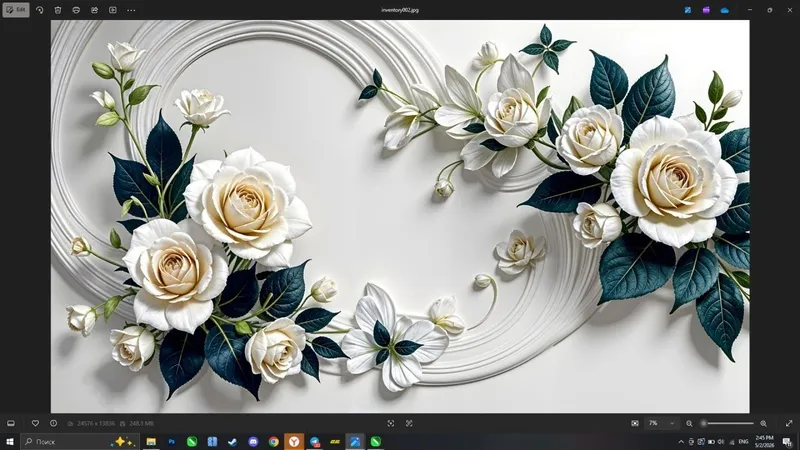This screenshot has height=450, width=800.
Task: Open the clock showing 2:45 PM
Action: point(764,442)
